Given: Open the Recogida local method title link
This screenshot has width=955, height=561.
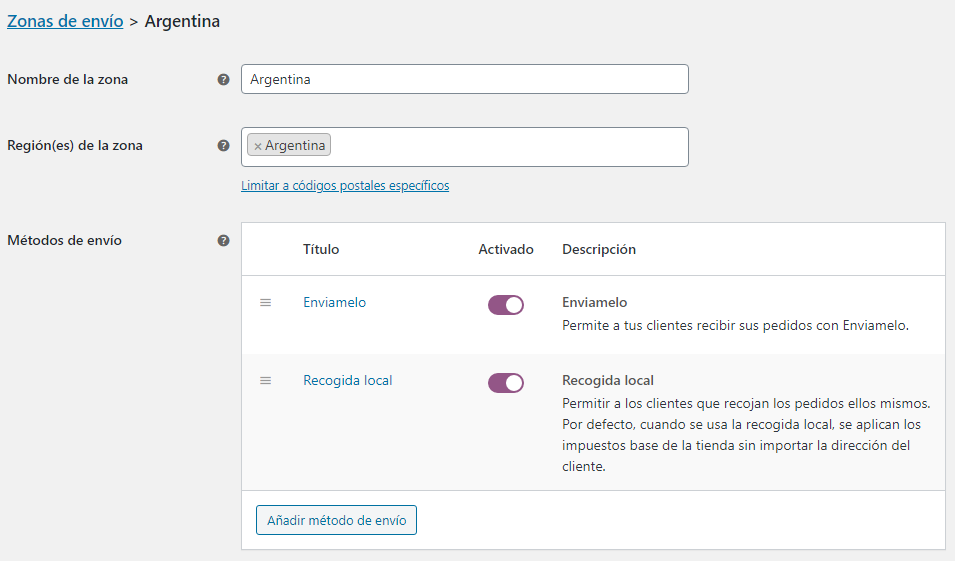Looking at the screenshot, I should [348, 381].
